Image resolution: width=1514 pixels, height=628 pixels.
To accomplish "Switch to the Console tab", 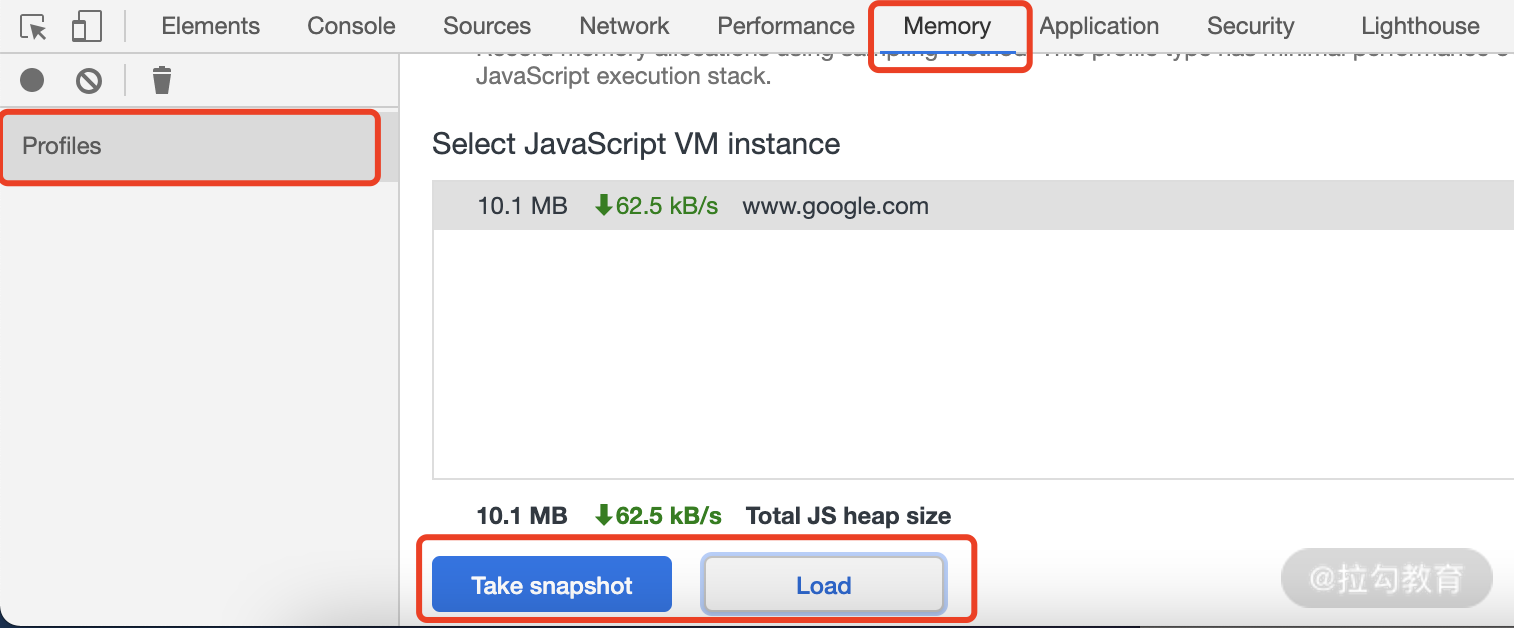I will coord(351,27).
